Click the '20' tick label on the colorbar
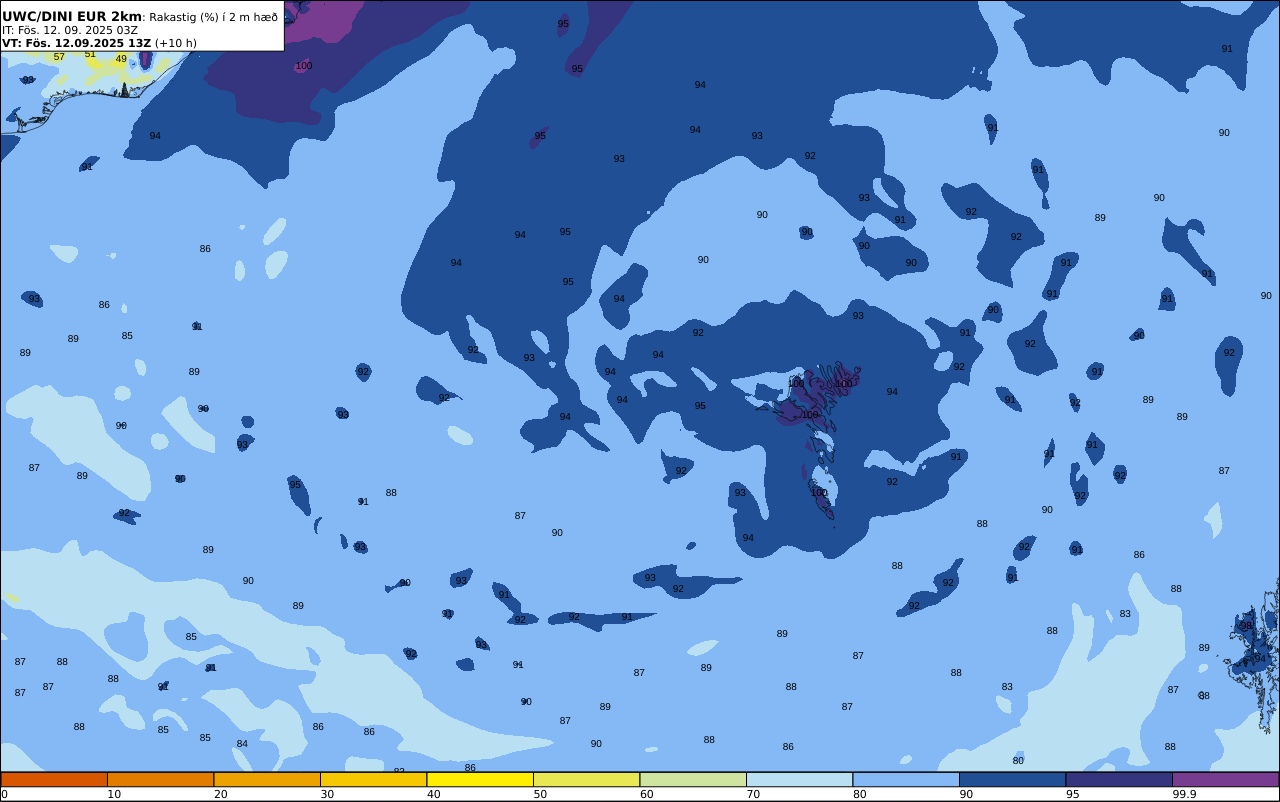 click(220, 794)
